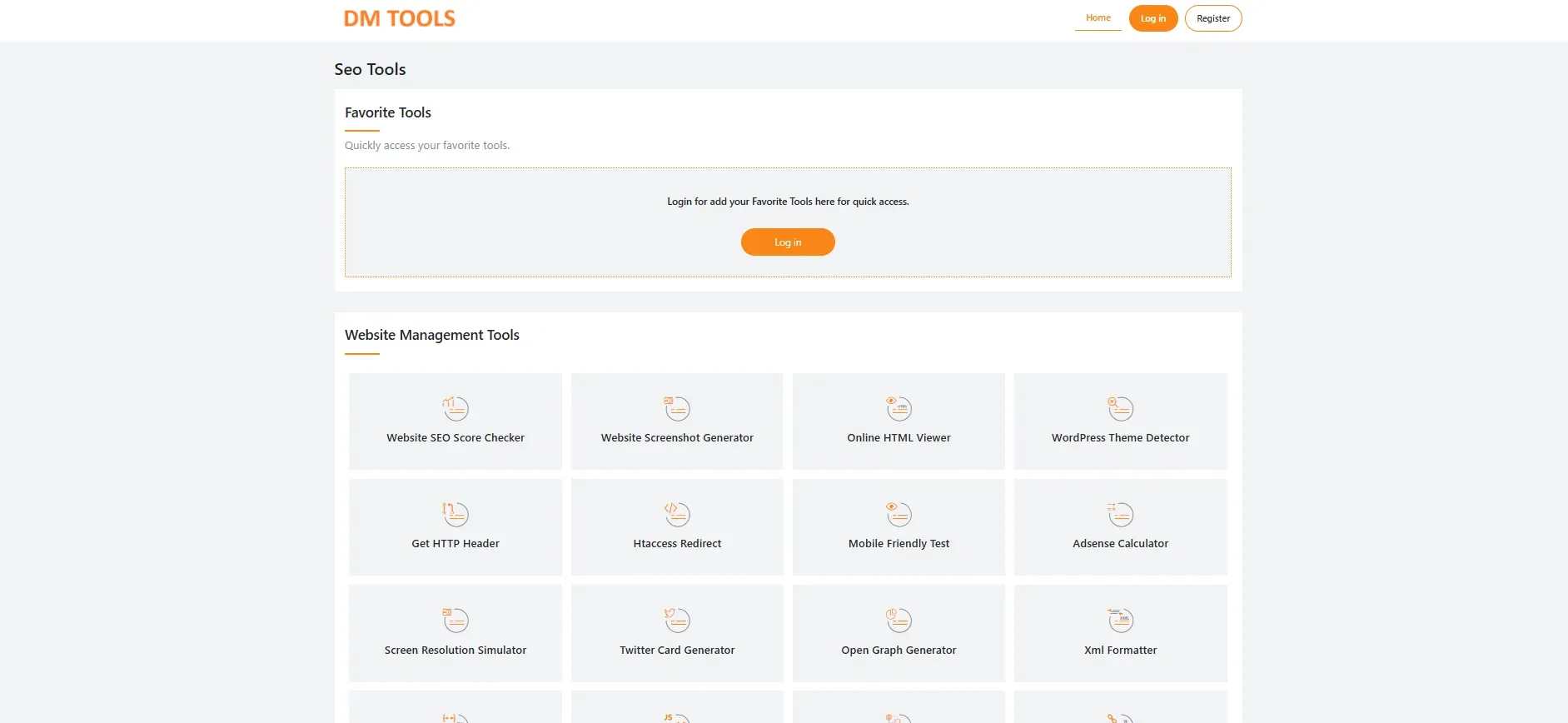Click the Website Screenshot Generator icon
This screenshot has width=1568, height=723.
pyautogui.click(x=677, y=408)
